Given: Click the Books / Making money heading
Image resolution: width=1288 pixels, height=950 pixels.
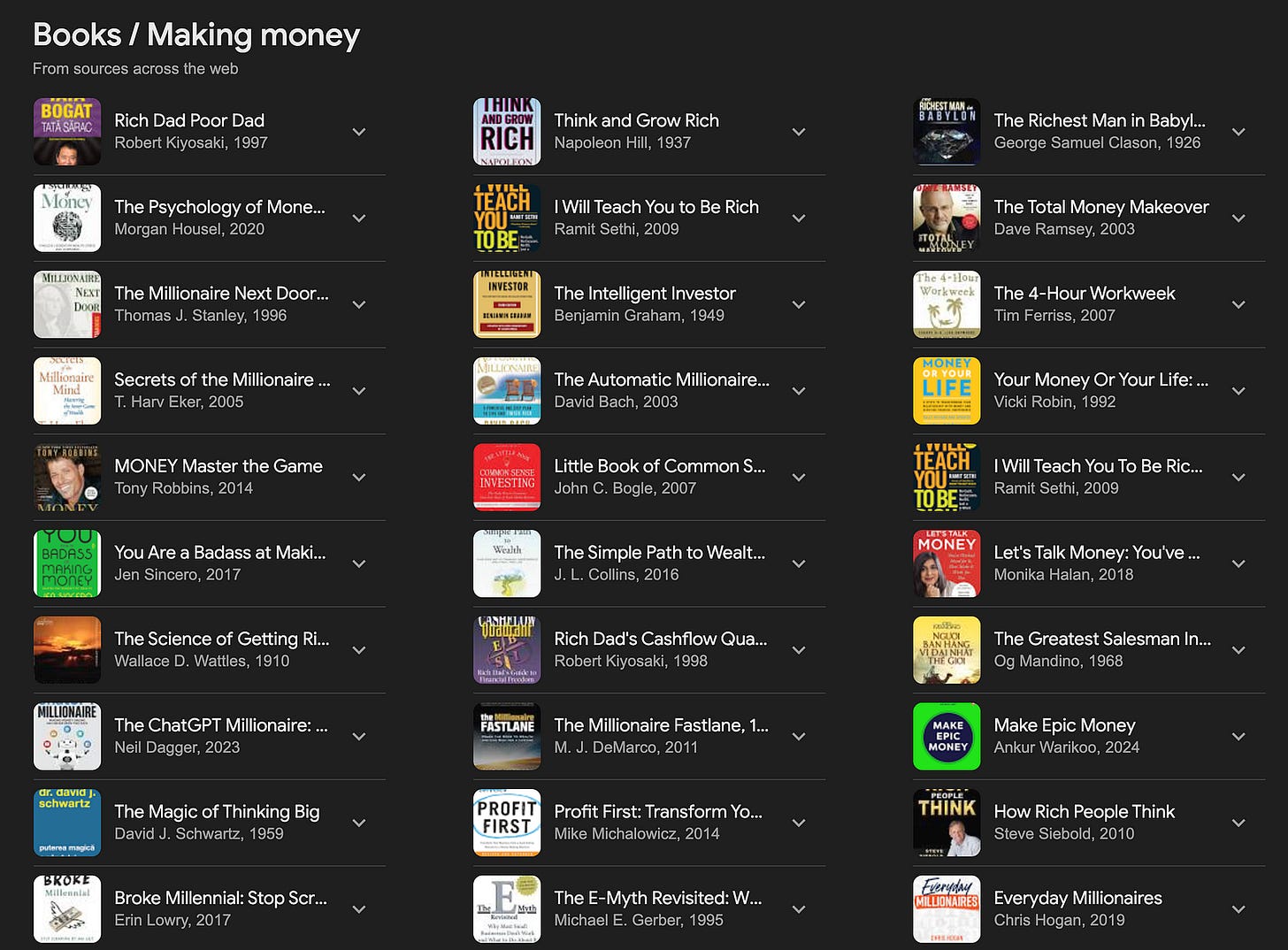Looking at the screenshot, I should pos(196,34).
